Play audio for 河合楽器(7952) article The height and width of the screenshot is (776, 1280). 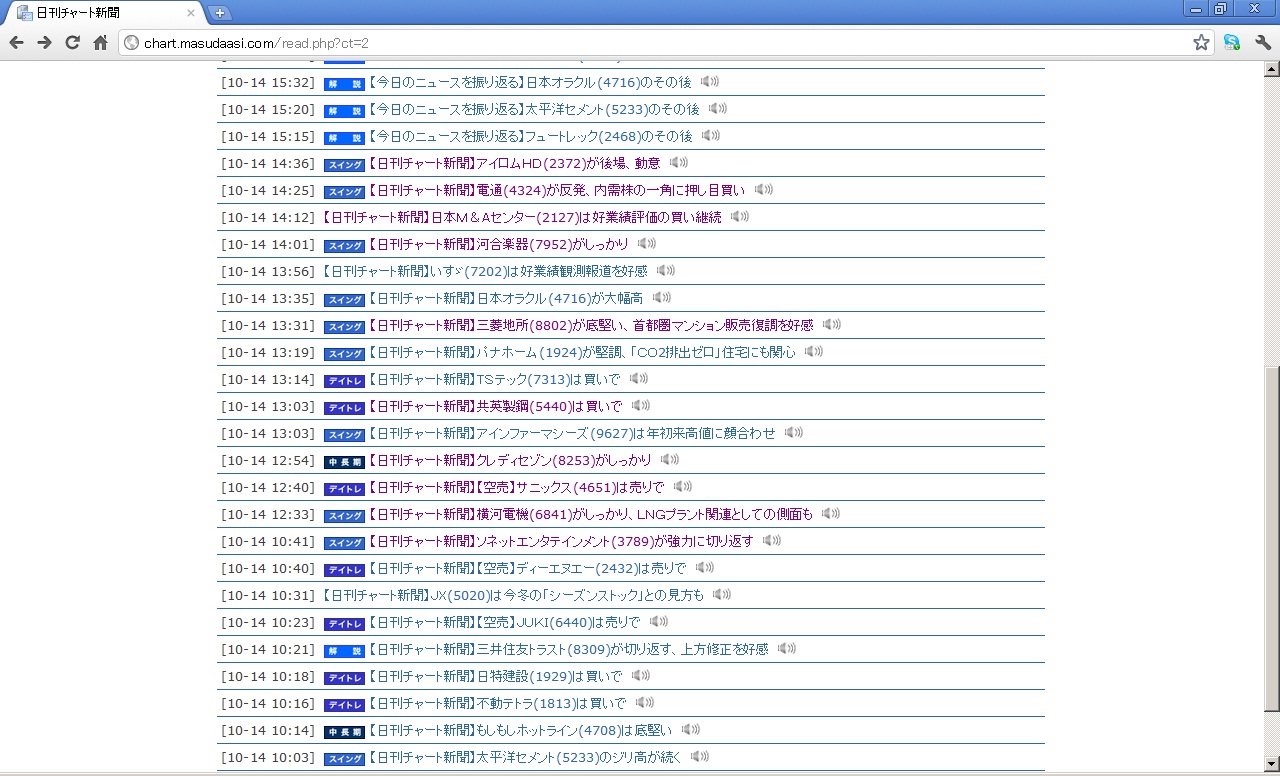point(647,244)
